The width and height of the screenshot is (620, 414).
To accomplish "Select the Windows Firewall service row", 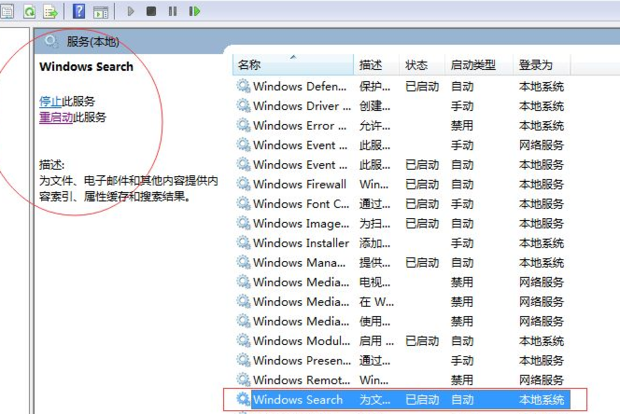I will click(x=402, y=184).
